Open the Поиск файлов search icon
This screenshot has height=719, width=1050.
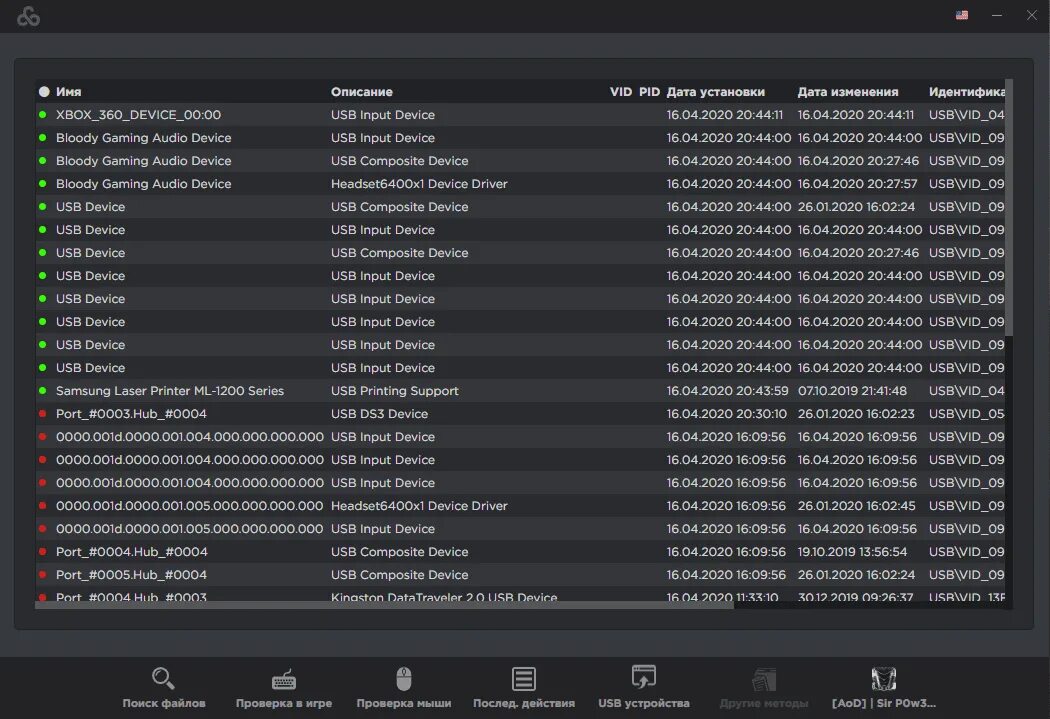[163, 678]
